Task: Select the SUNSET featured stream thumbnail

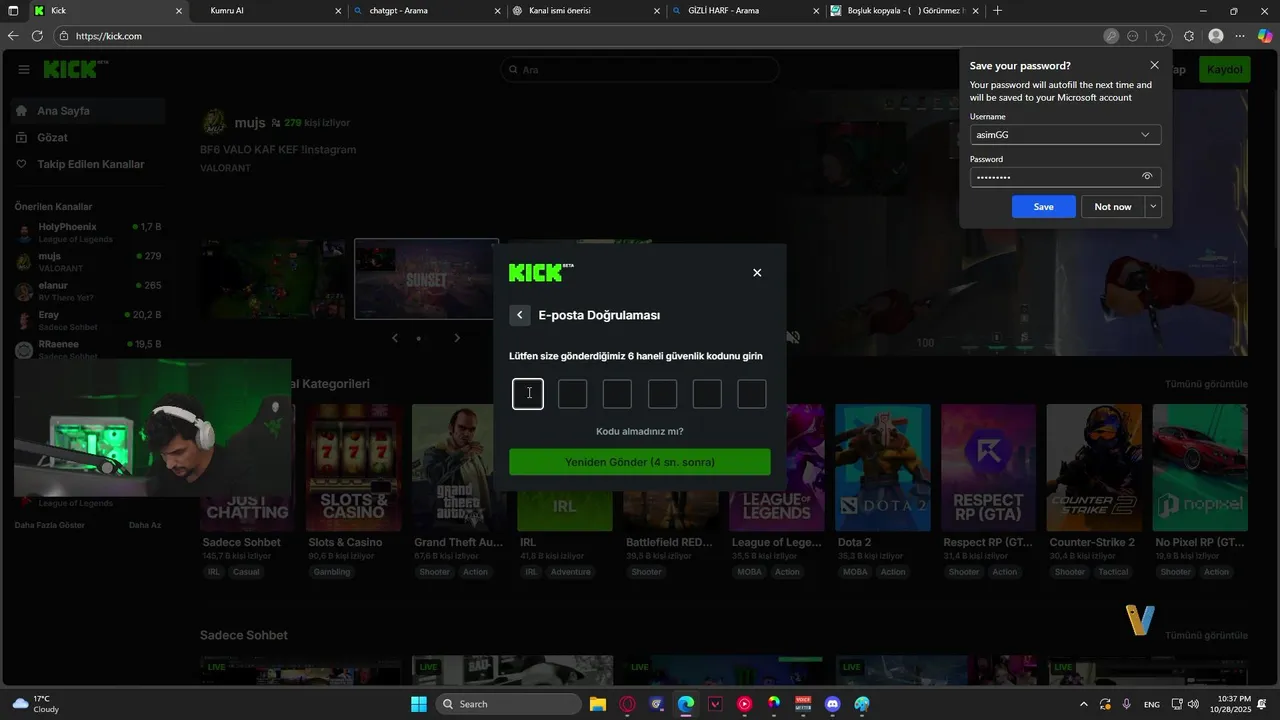Action: [x=427, y=279]
